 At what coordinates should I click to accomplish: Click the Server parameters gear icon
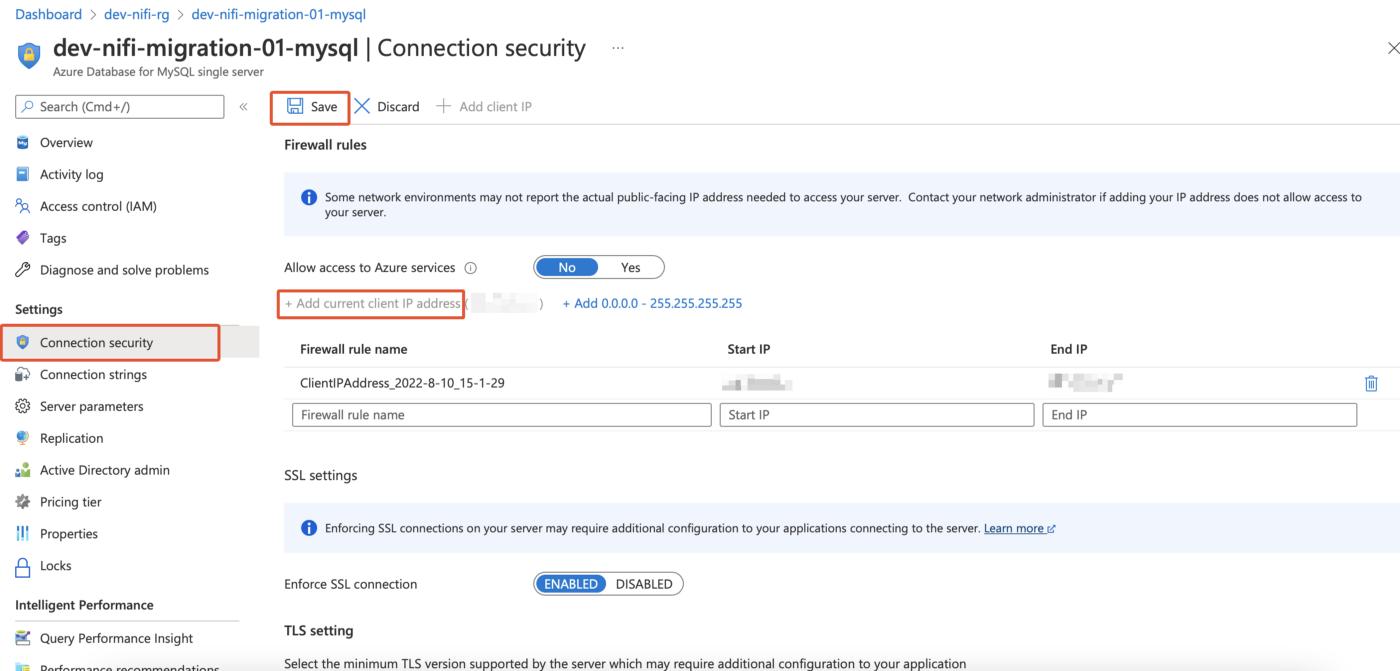(x=23, y=406)
